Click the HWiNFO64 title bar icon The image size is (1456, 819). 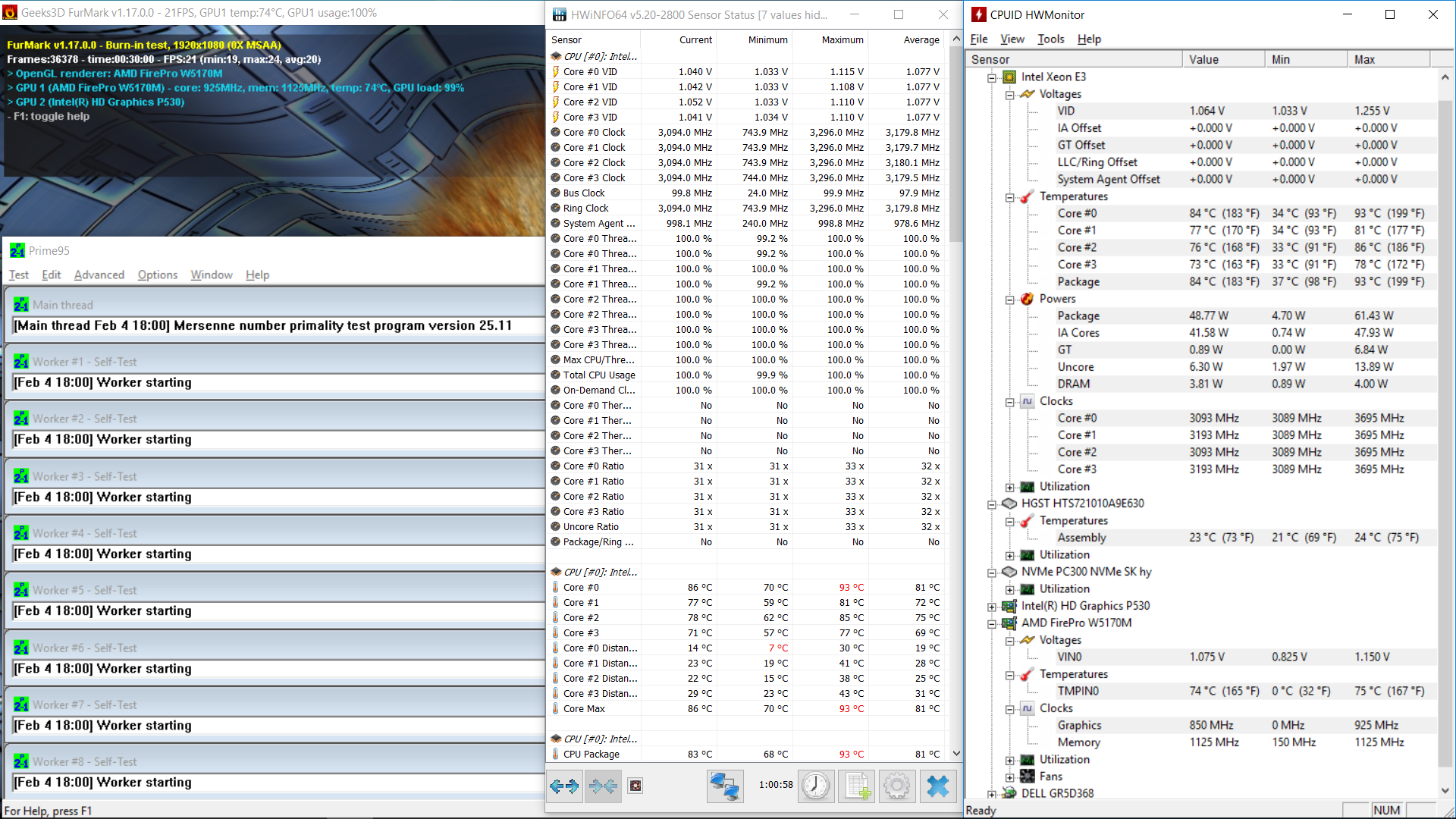pos(560,14)
